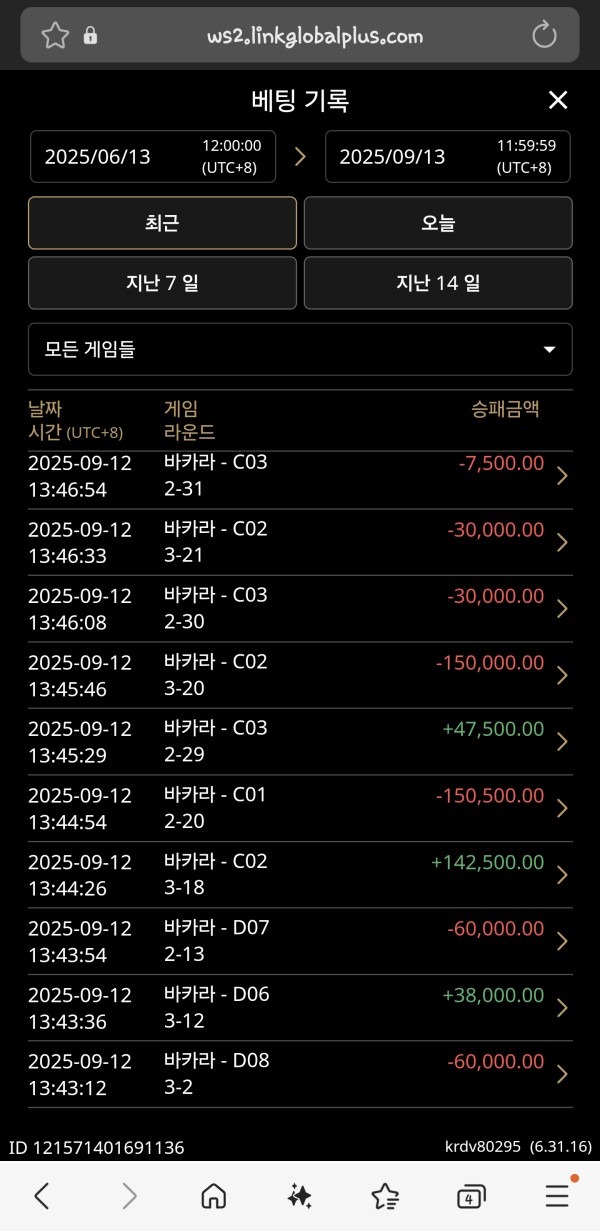
Task: Open the browser menu with the orange dot
Action: (556, 1196)
